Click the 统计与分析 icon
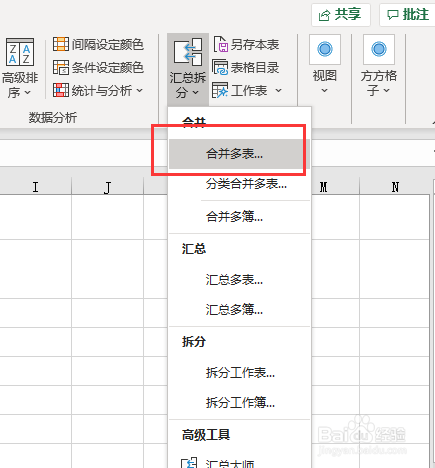The height and width of the screenshot is (468, 435). 61,90
